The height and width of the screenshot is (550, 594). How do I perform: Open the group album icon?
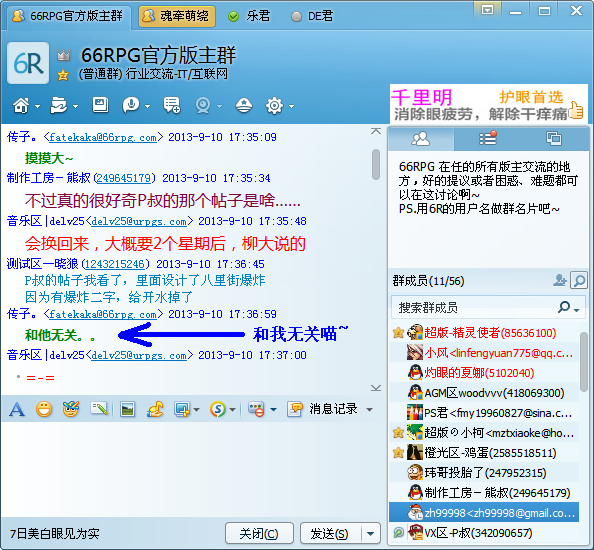(100, 105)
